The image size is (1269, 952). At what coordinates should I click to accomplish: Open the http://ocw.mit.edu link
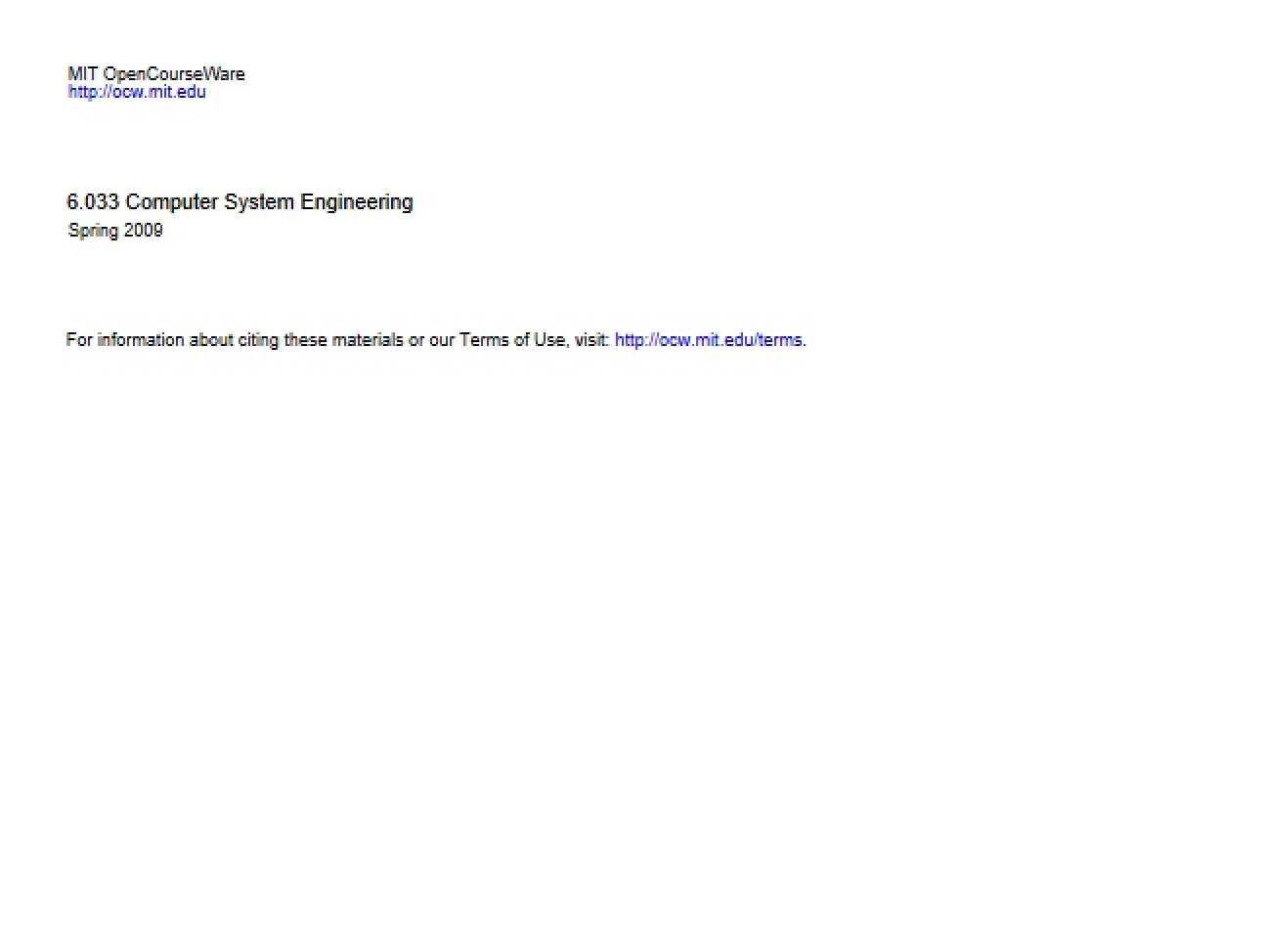point(137,92)
